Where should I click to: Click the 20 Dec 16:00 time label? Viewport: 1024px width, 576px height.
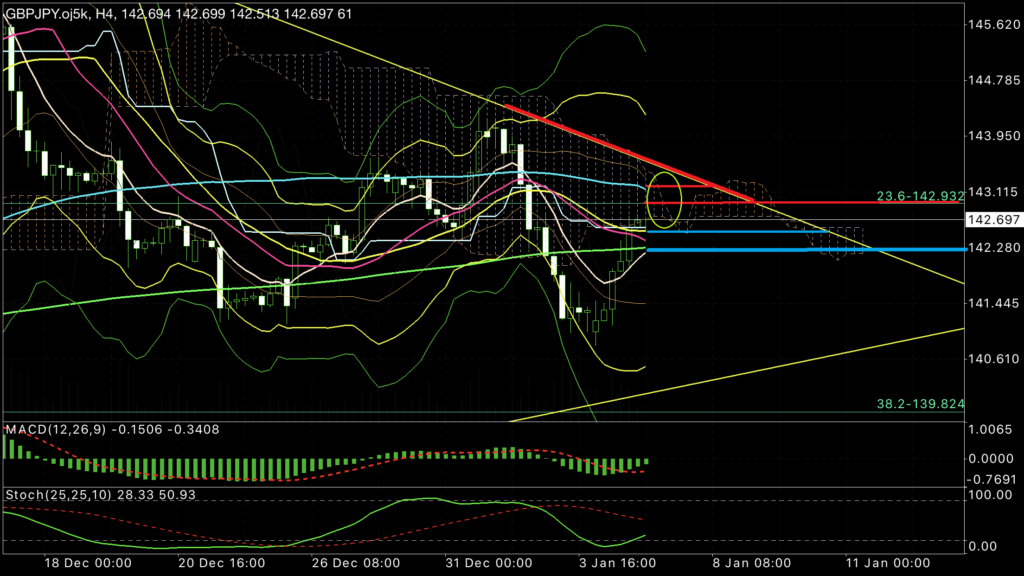pos(221,563)
